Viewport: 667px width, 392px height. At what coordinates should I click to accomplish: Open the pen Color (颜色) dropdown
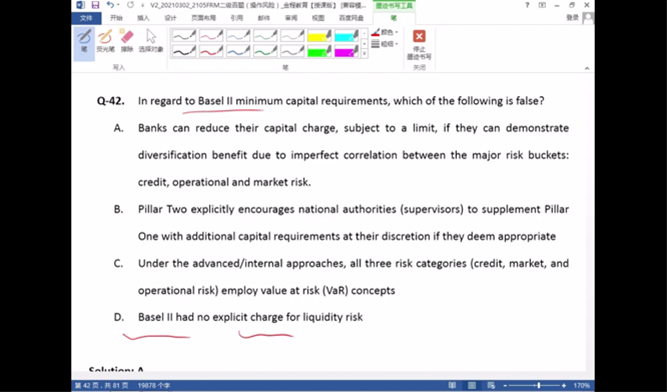[385, 32]
